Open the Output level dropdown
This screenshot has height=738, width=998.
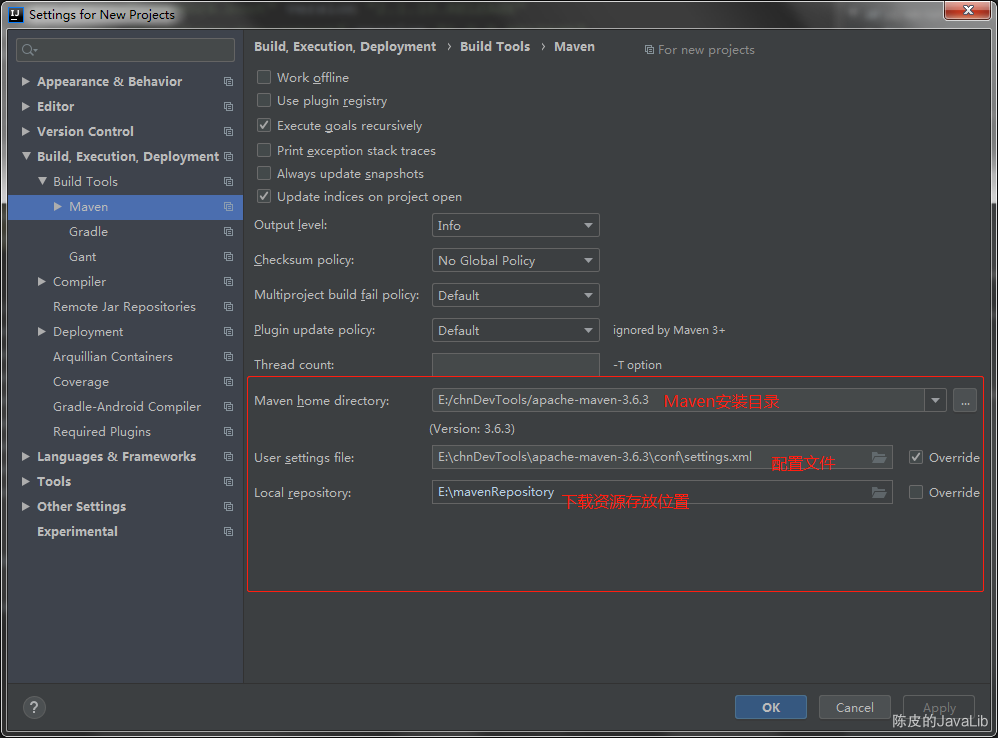tap(516, 225)
